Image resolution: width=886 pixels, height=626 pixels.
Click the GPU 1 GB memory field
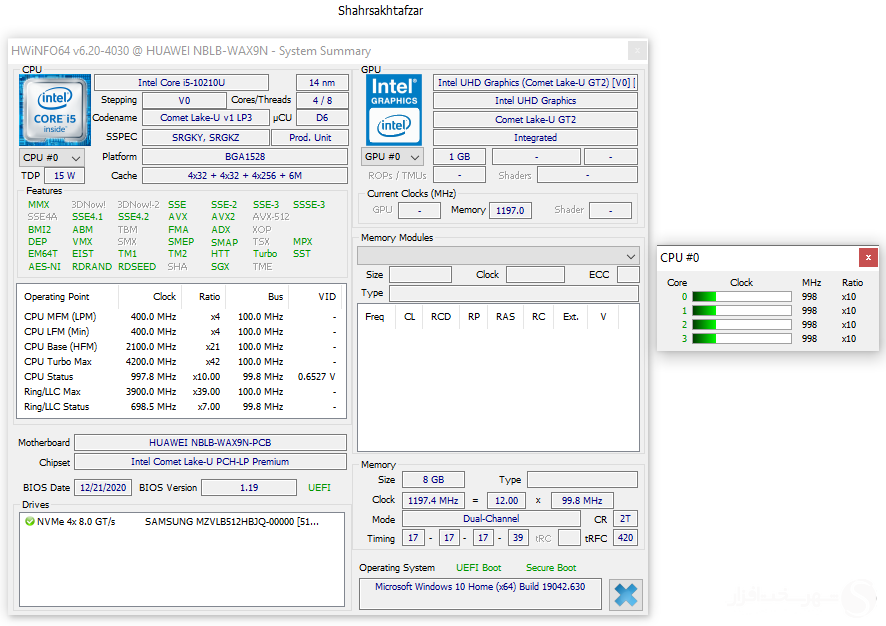(459, 156)
